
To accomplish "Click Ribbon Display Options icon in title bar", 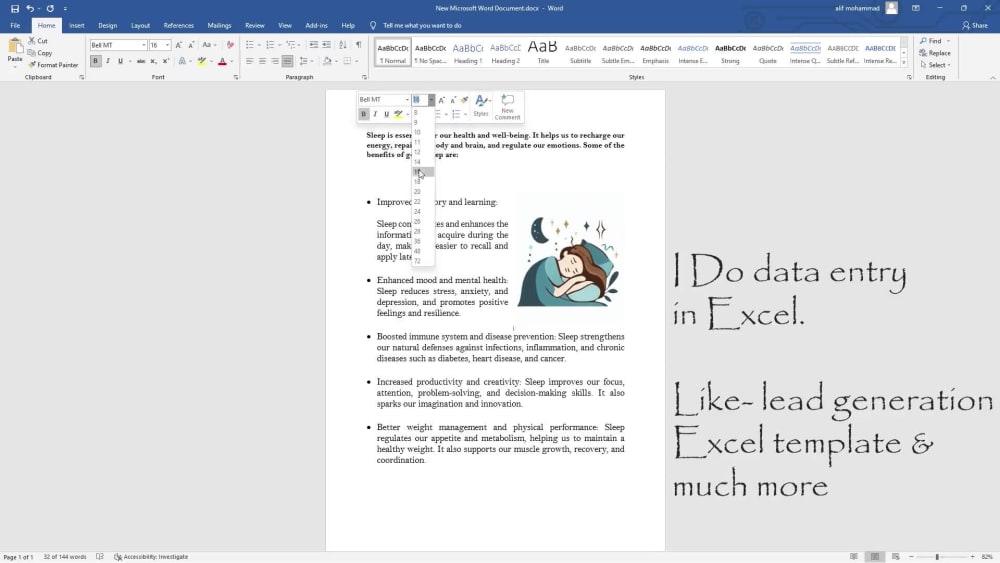I will point(916,8).
